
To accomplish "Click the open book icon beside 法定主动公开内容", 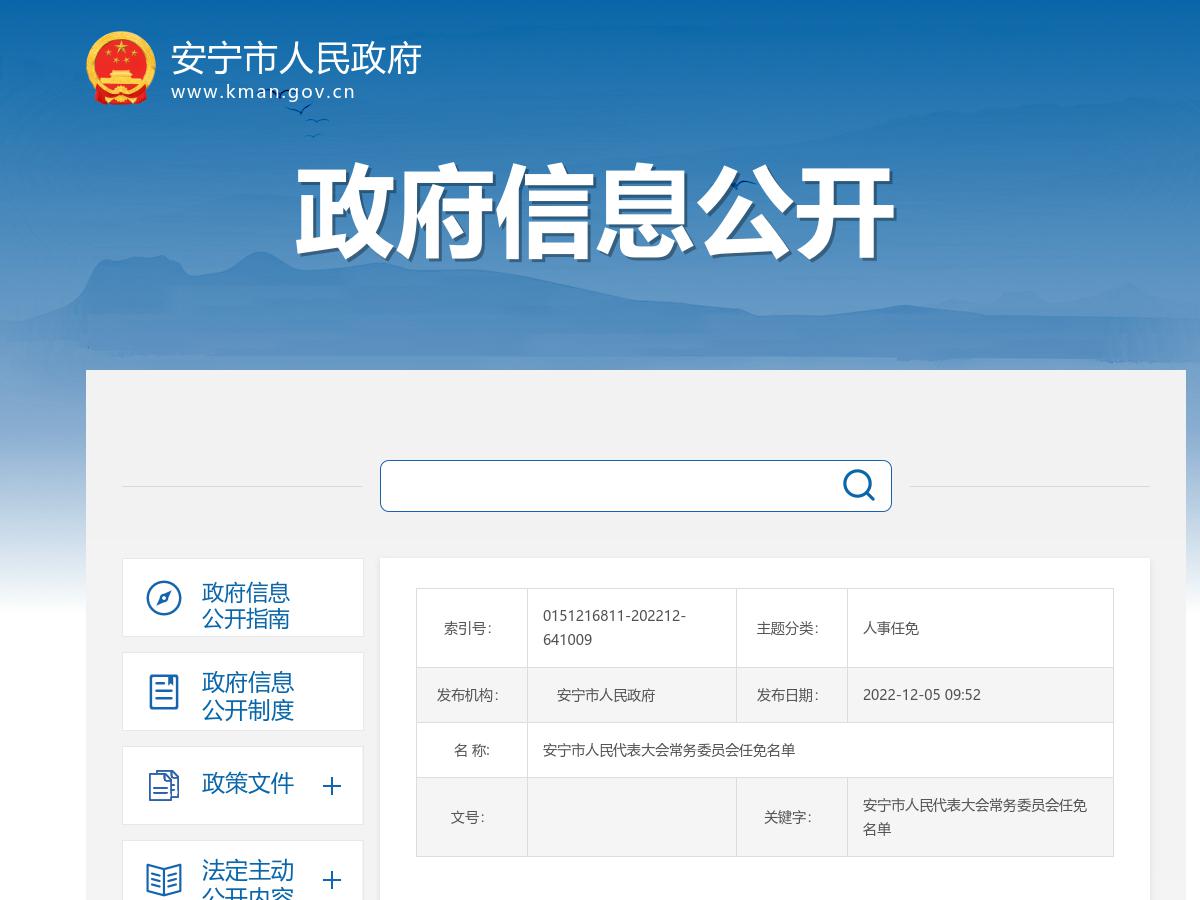I will [x=164, y=879].
